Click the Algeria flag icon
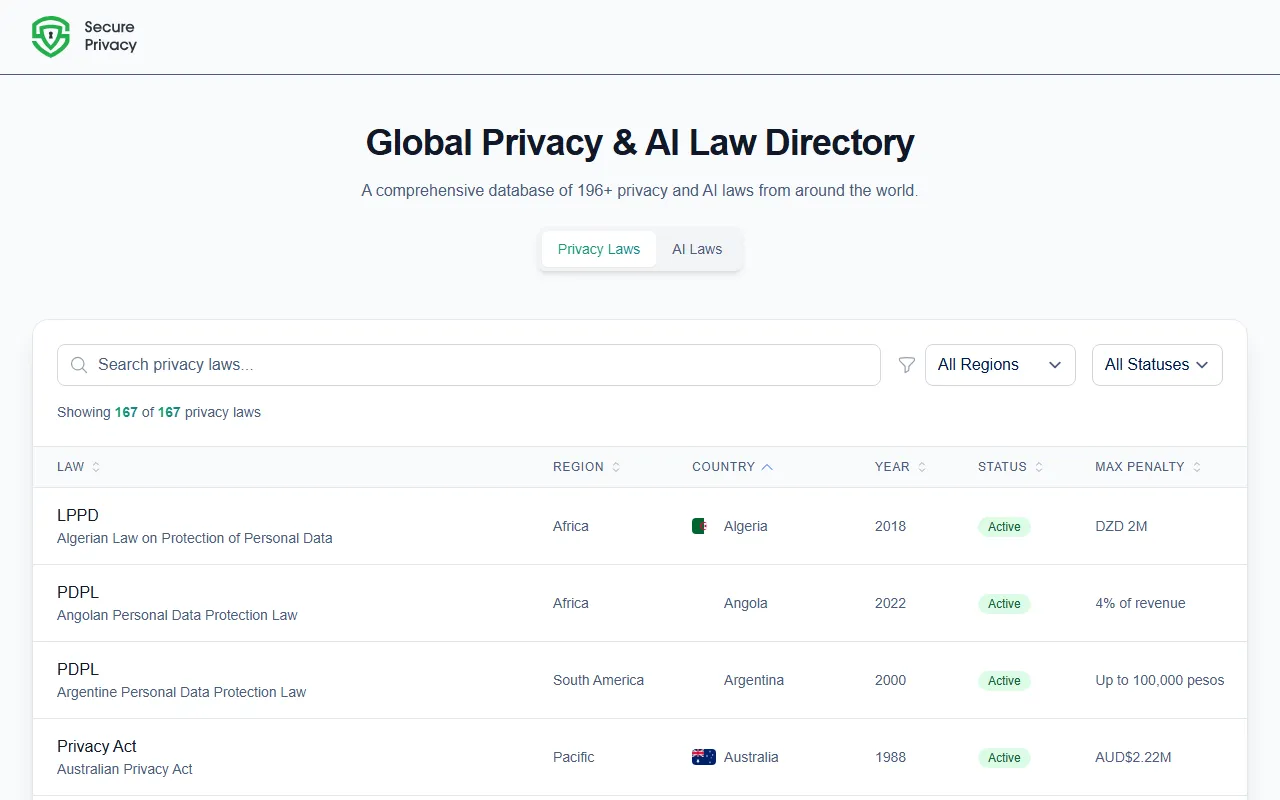The image size is (1280, 800). tap(700, 526)
